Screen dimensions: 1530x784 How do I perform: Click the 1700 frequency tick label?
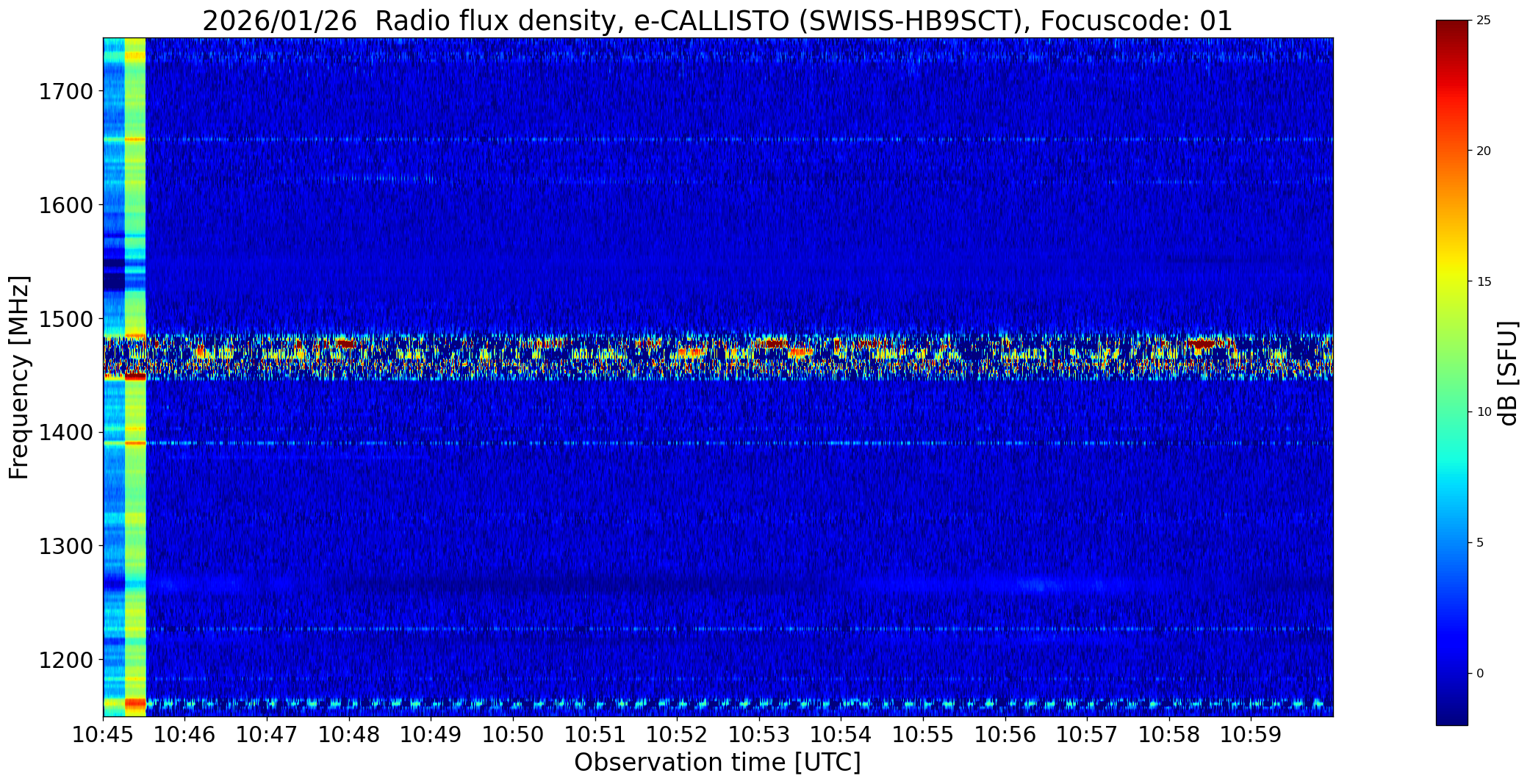[66, 92]
